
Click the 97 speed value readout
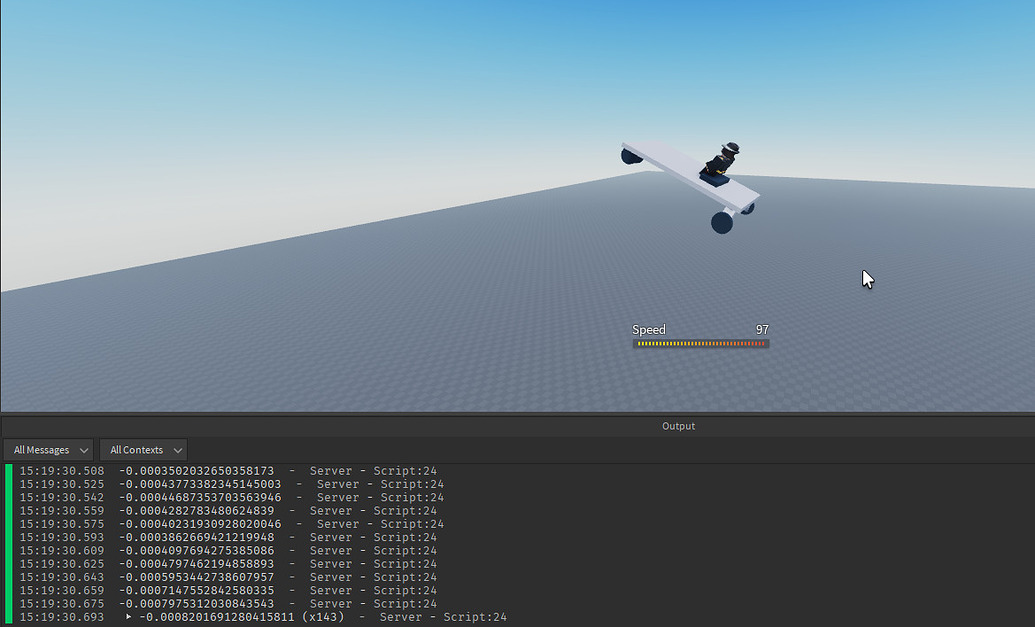[762, 329]
